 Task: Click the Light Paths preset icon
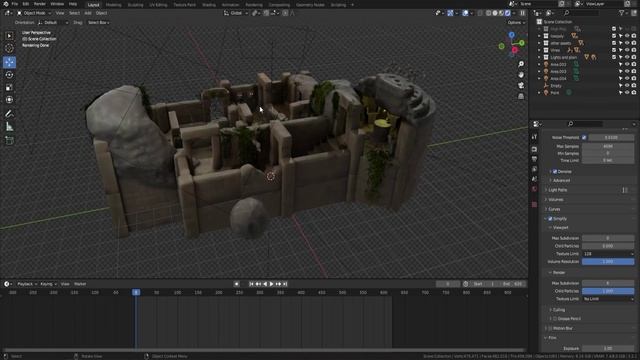625,190
